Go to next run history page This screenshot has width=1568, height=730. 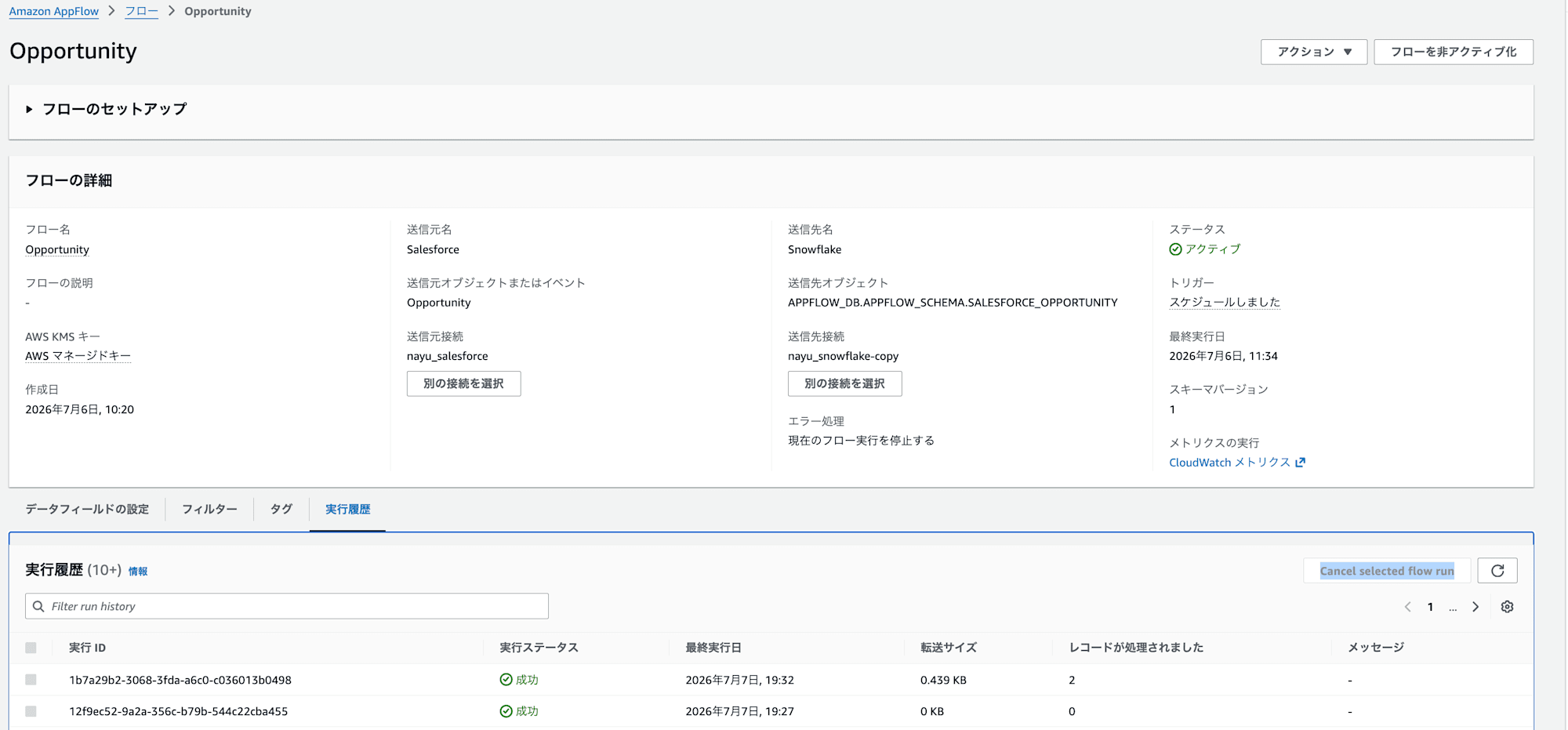[x=1475, y=607]
